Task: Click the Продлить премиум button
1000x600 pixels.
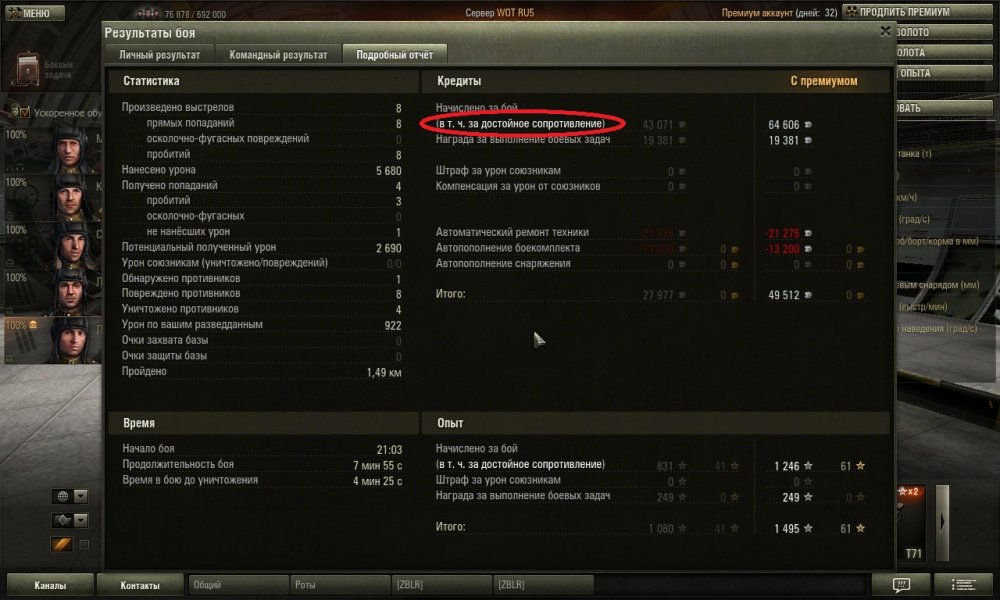Action: [917, 12]
